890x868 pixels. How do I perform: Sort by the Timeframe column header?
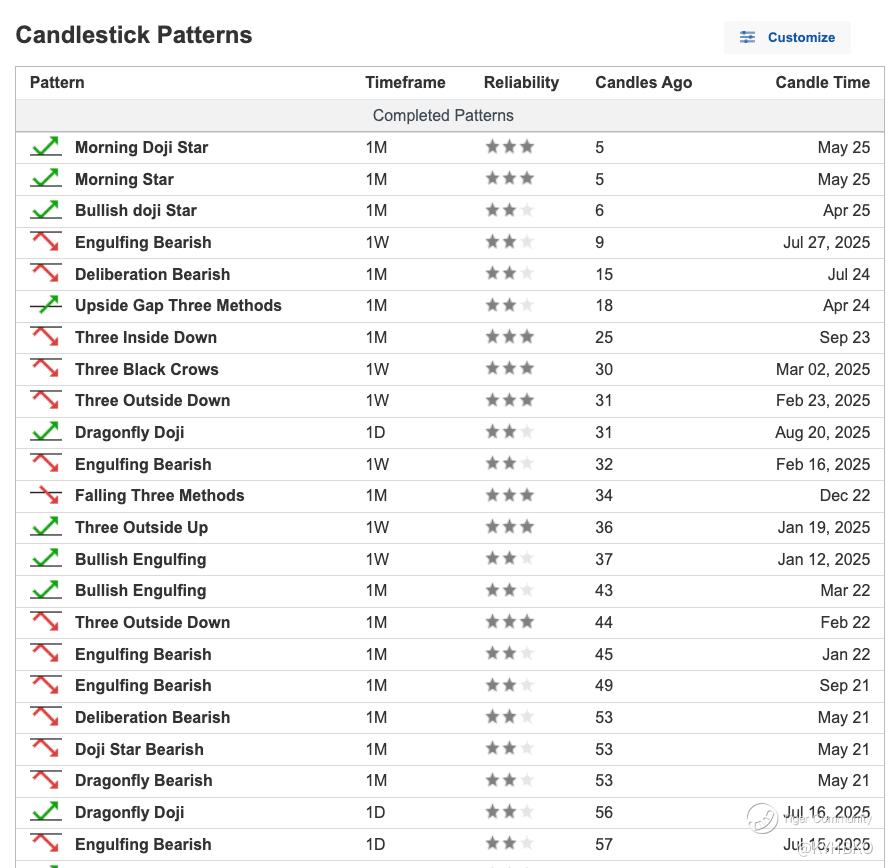pos(405,83)
